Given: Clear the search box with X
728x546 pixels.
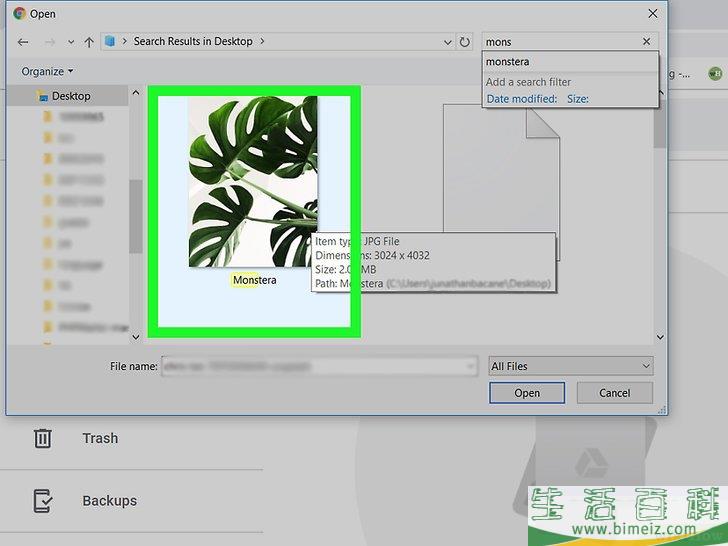Looking at the screenshot, I should pos(646,42).
